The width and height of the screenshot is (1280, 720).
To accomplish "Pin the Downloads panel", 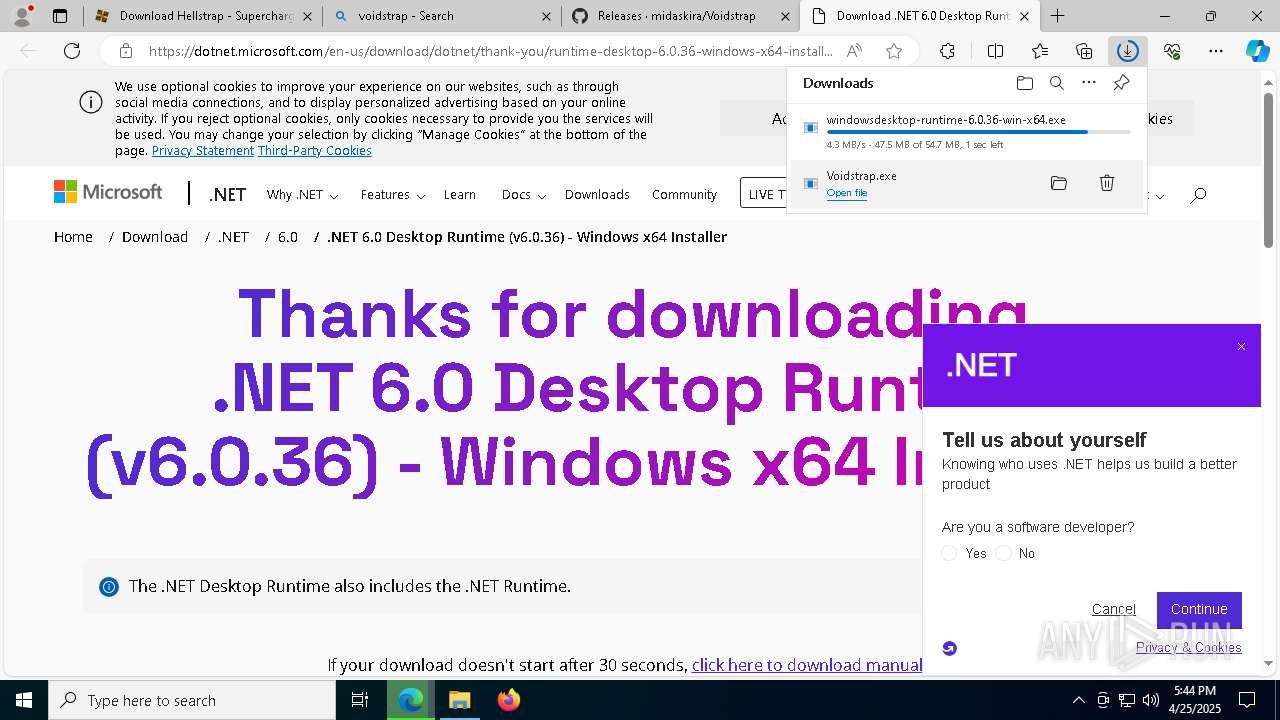I will [x=1122, y=83].
